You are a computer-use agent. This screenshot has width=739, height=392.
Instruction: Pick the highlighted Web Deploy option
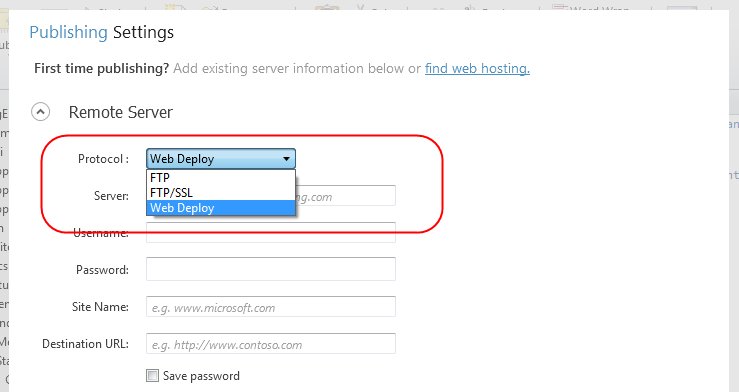[x=221, y=208]
